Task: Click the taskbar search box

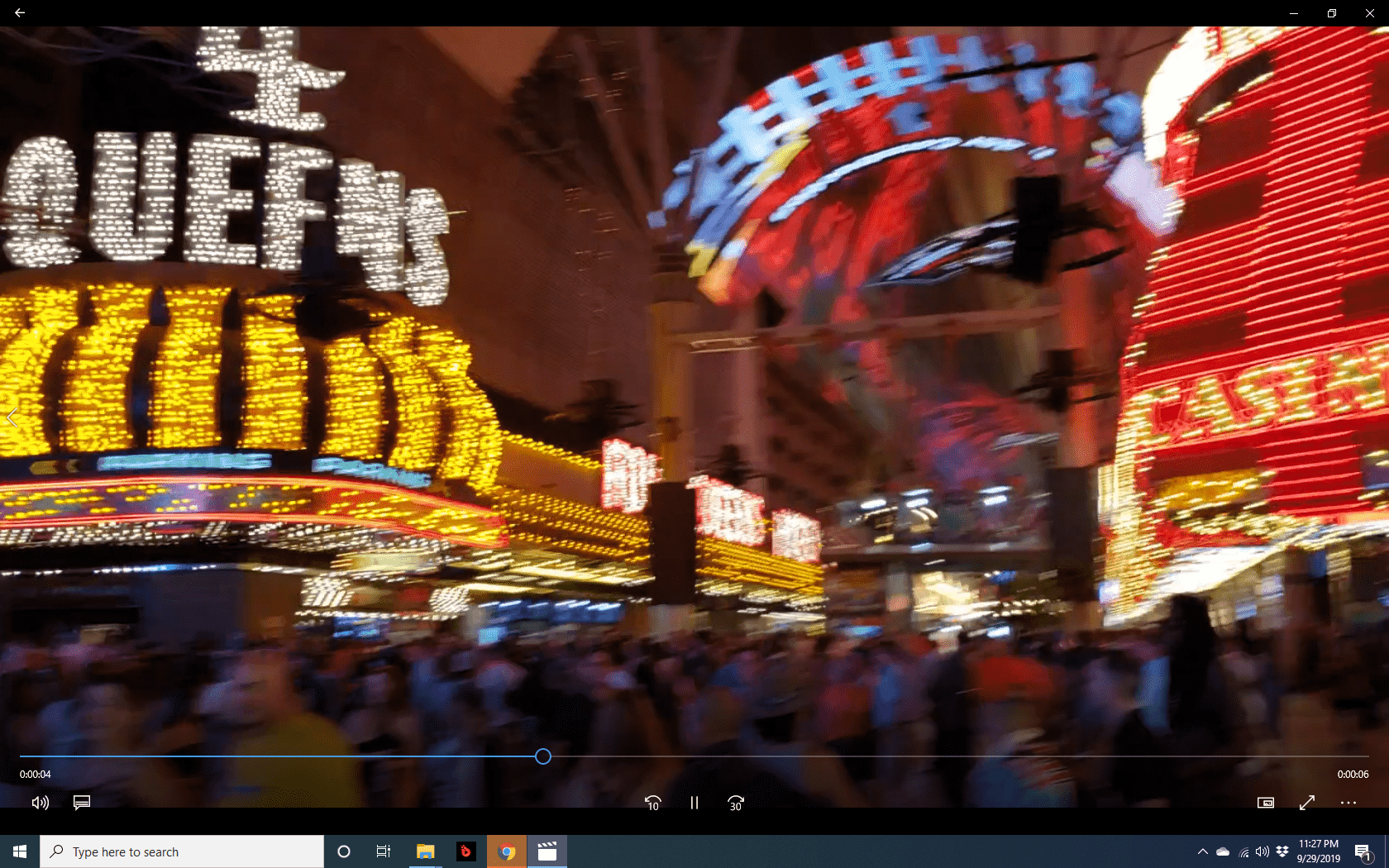Action: pos(182,851)
